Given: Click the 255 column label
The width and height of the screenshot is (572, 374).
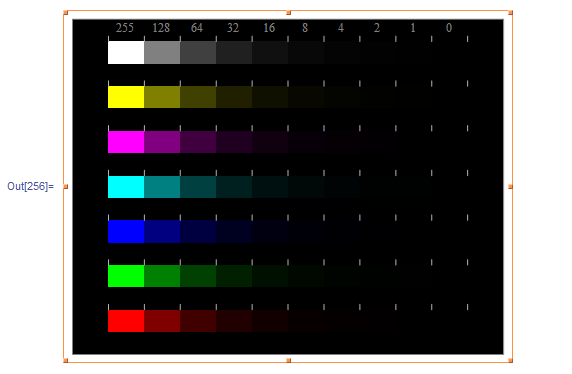Looking at the screenshot, I should (x=125, y=28).
